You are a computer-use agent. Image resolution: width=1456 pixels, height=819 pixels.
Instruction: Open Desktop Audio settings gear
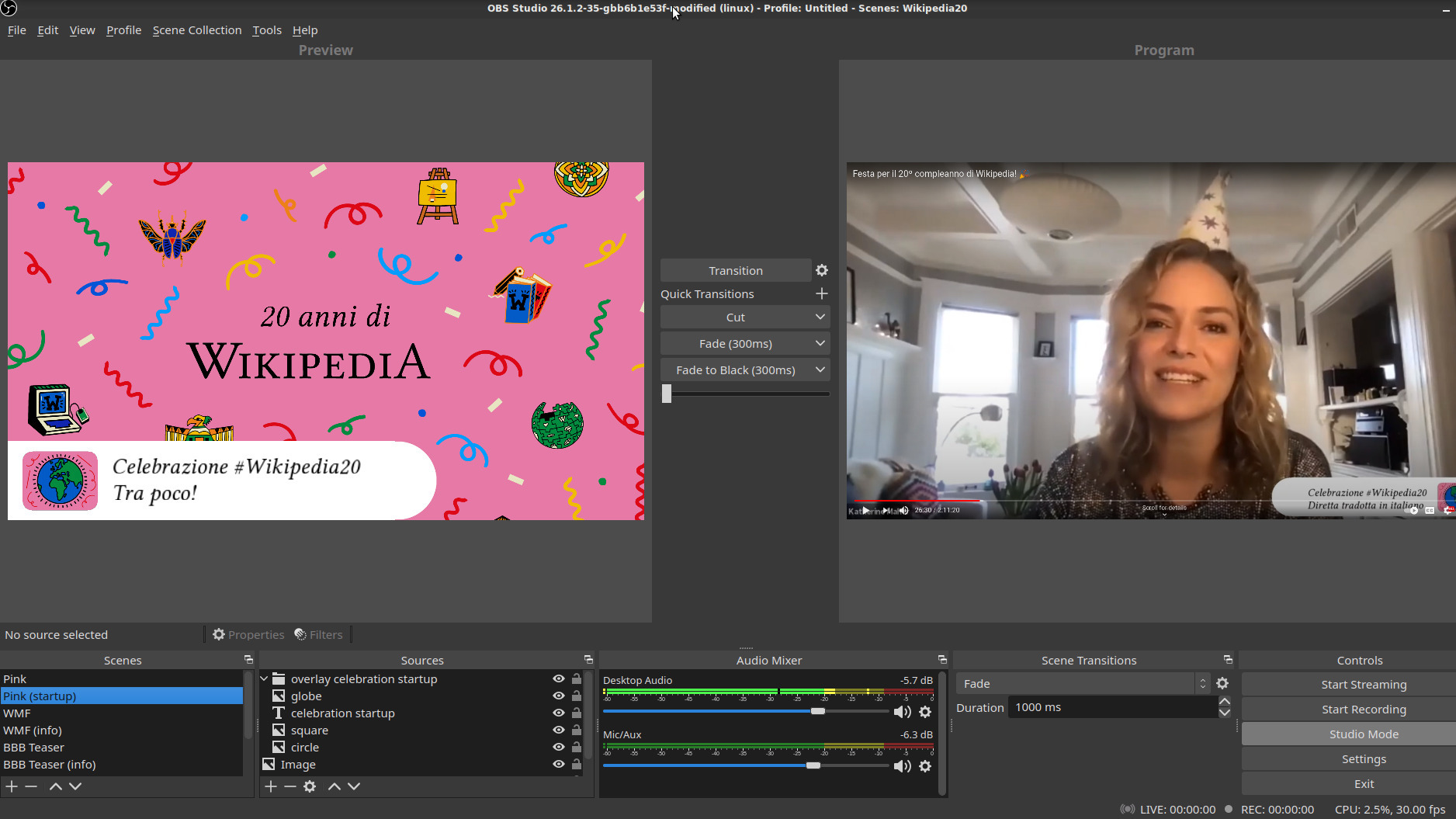click(925, 712)
